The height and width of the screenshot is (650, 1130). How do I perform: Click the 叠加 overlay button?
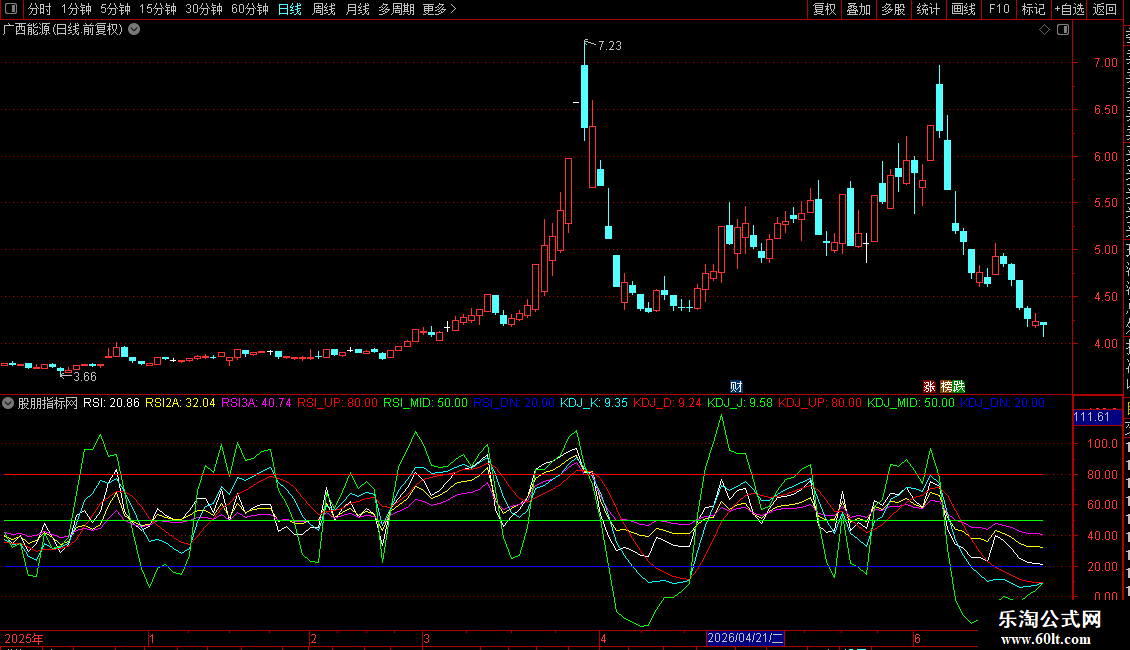[858, 9]
